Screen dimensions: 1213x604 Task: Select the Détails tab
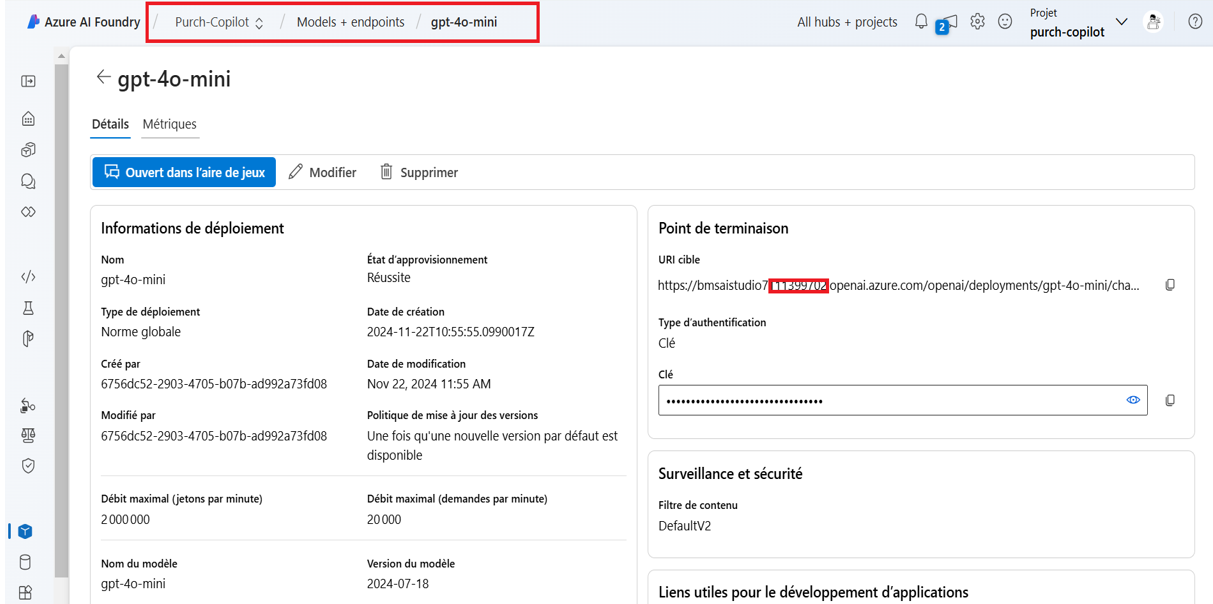coord(110,124)
